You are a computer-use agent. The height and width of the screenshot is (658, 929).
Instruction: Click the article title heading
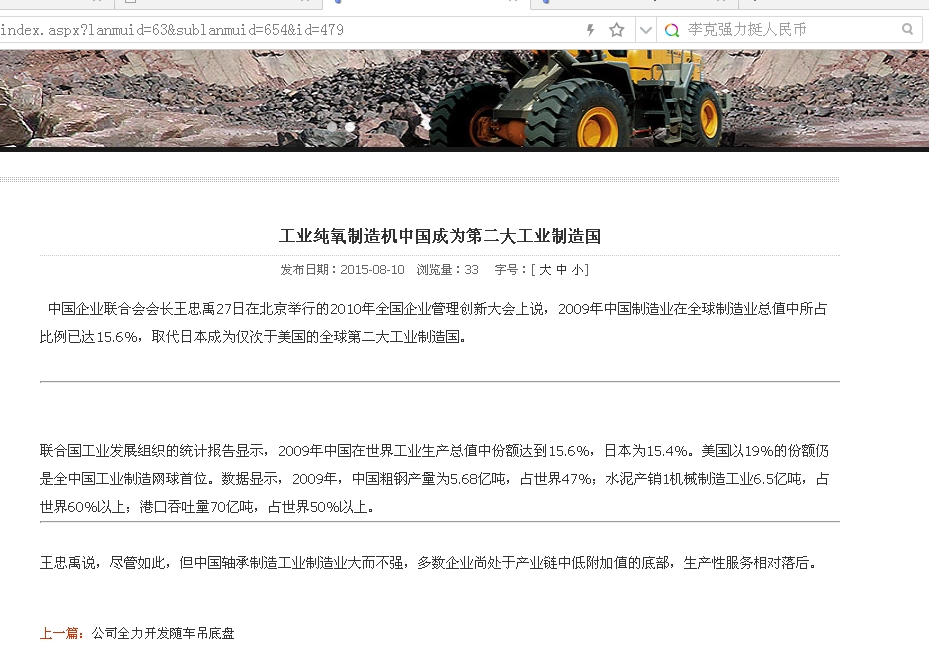[439, 237]
